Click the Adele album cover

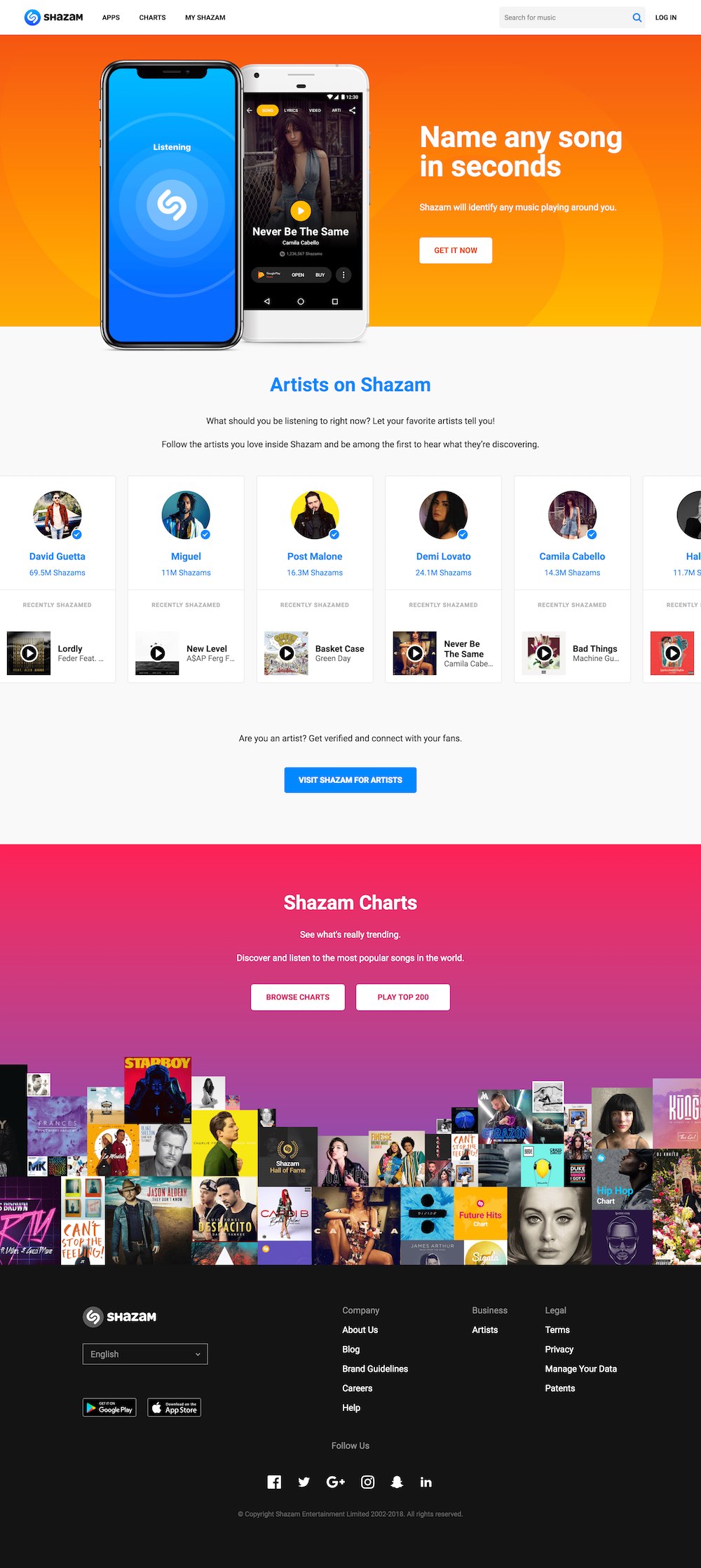[549, 1227]
